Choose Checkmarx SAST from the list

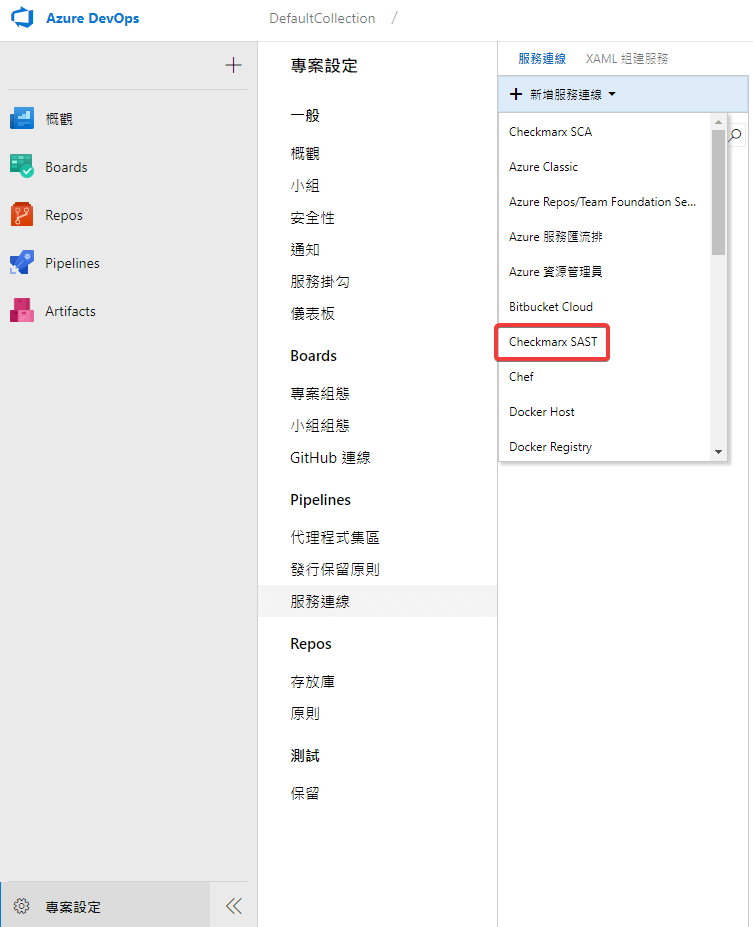pyautogui.click(x=553, y=342)
